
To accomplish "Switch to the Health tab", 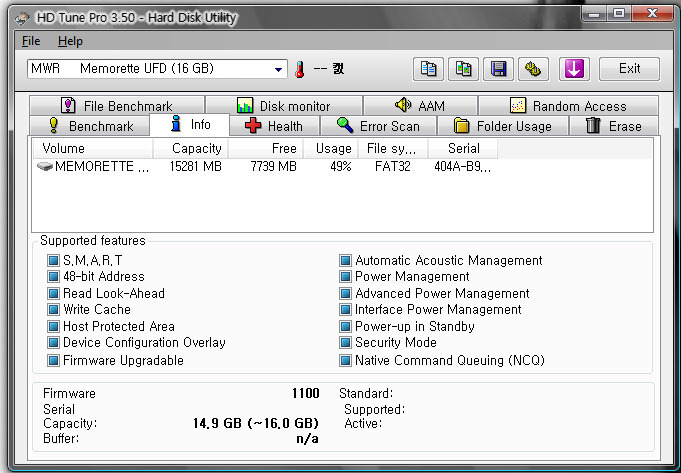I will [x=274, y=126].
